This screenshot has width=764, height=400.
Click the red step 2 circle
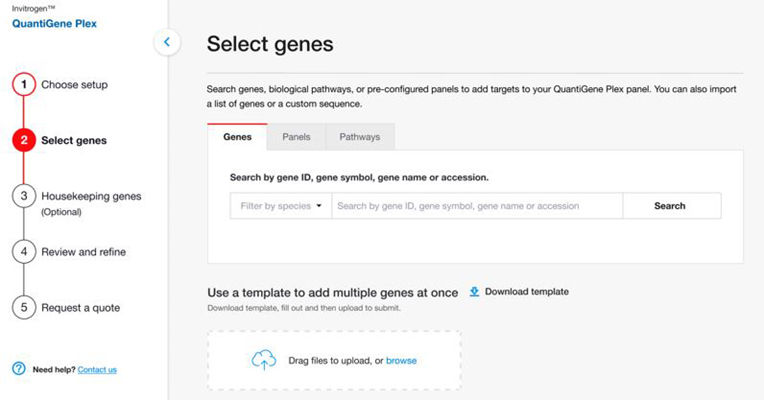(x=23, y=140)
